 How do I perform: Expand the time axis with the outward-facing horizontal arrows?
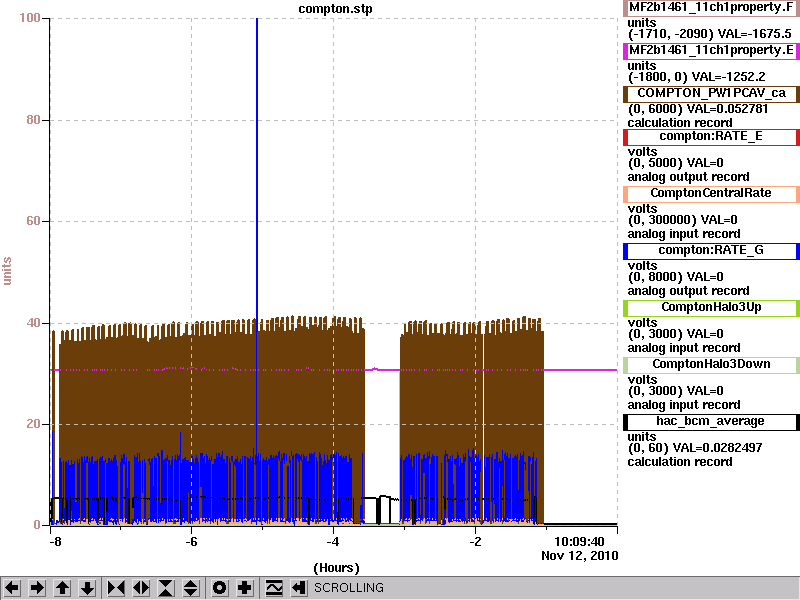pos(141,588)
